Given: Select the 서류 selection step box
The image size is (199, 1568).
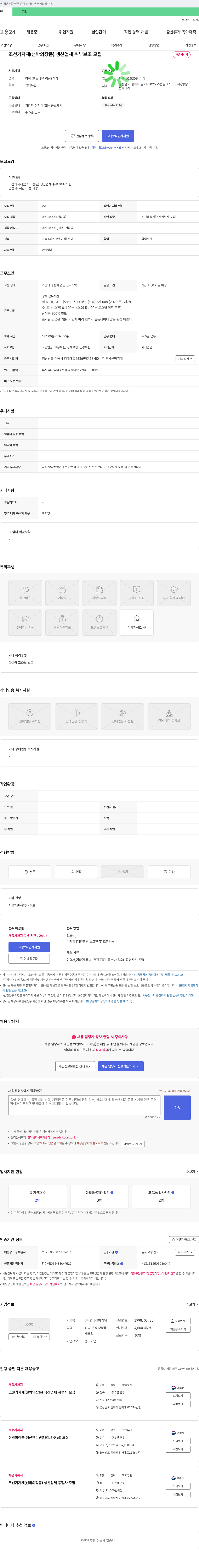Looking at the screenshot, I should pyautogui.click(x=30, y=872).
